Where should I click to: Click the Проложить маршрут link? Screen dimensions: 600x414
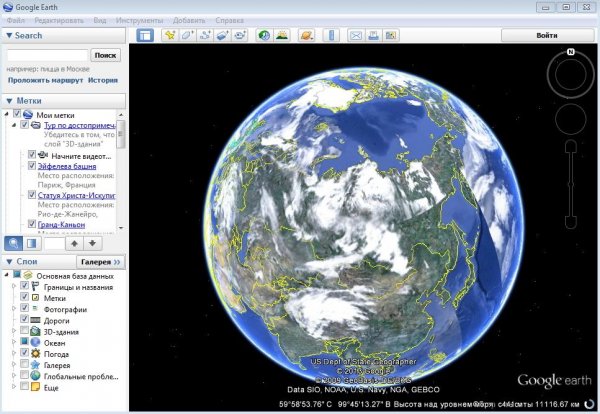(x=46, y=80)
